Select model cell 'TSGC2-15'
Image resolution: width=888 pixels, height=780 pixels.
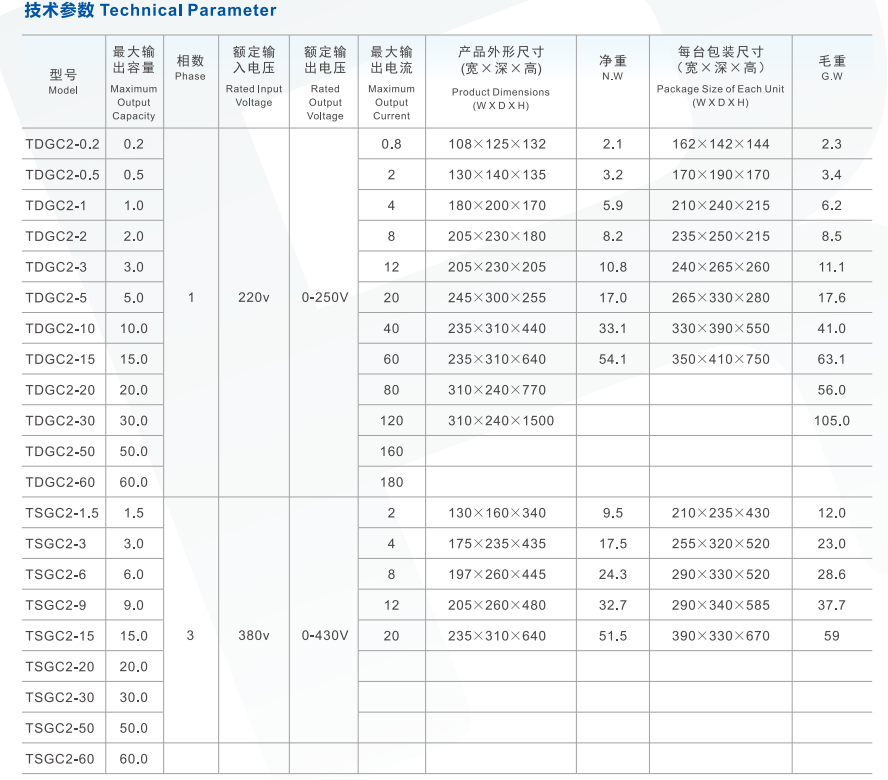pos(59,636)
